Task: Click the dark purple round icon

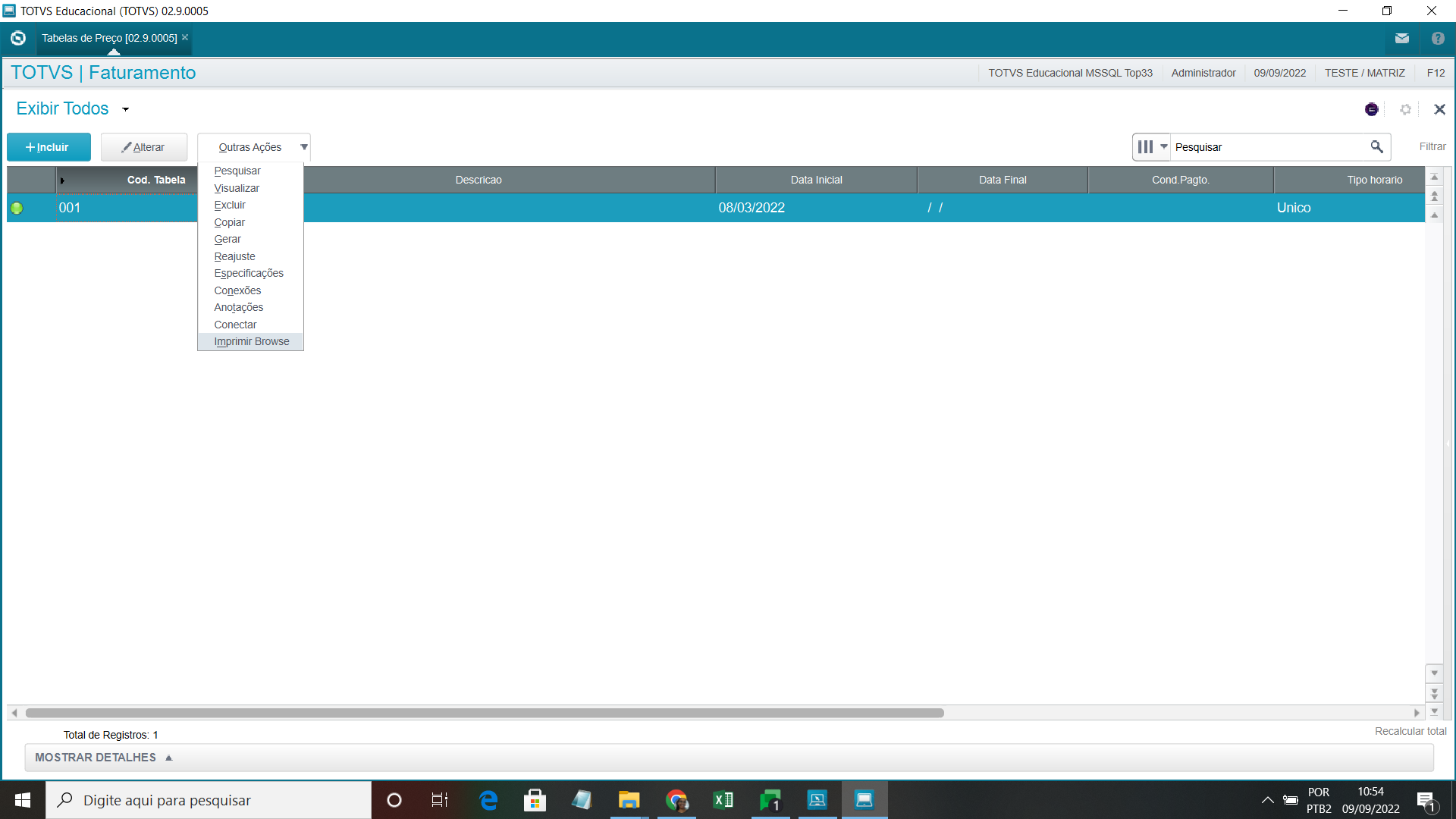Action: point(1371,109)
